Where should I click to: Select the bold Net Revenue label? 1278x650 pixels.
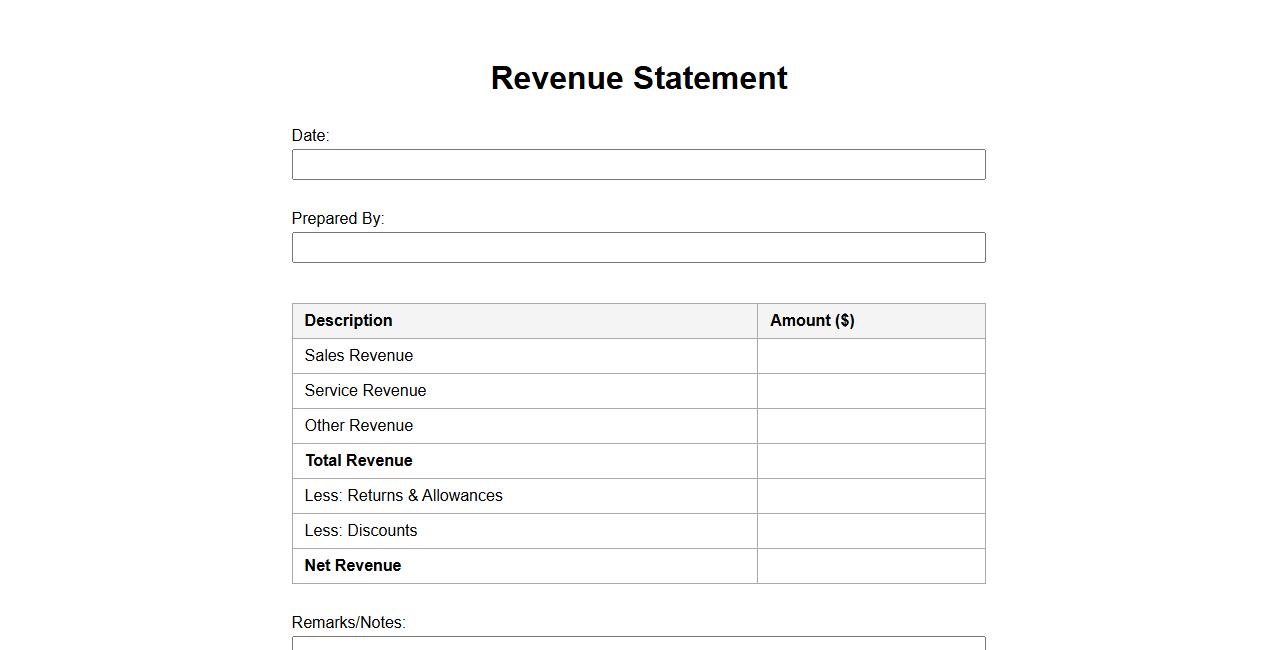352,566
